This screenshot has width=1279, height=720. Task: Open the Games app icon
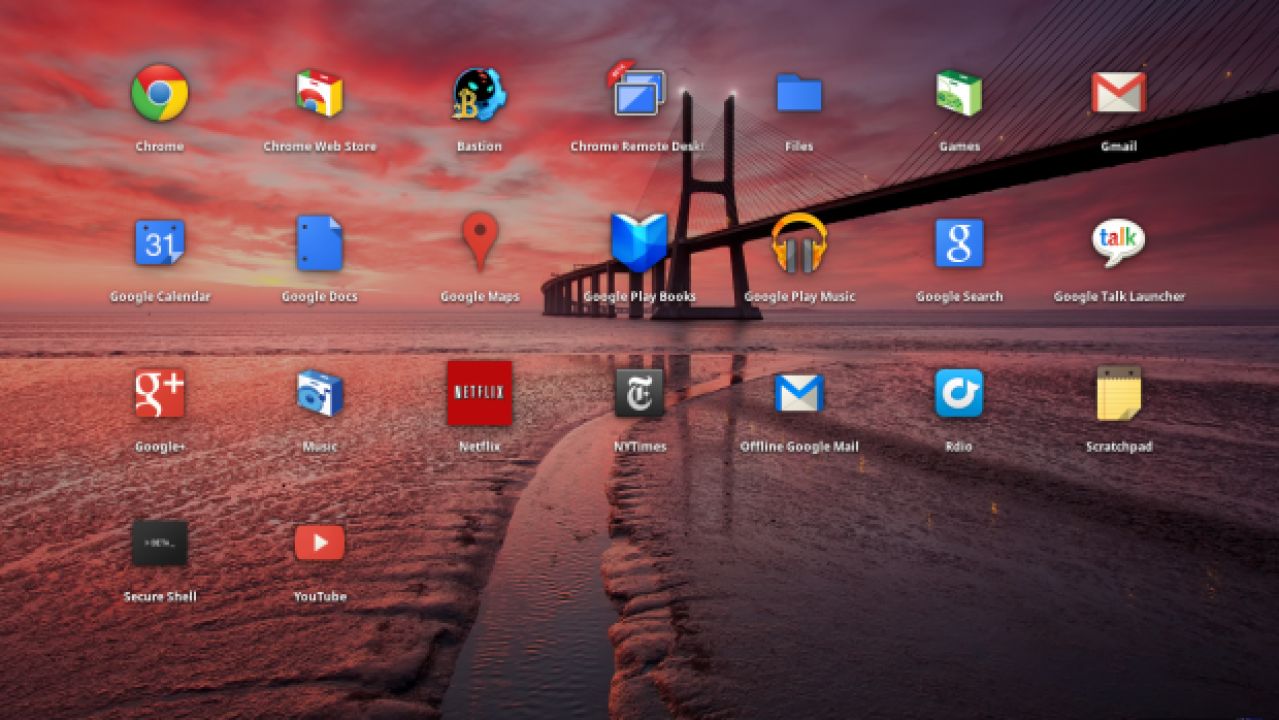(959, 93)
